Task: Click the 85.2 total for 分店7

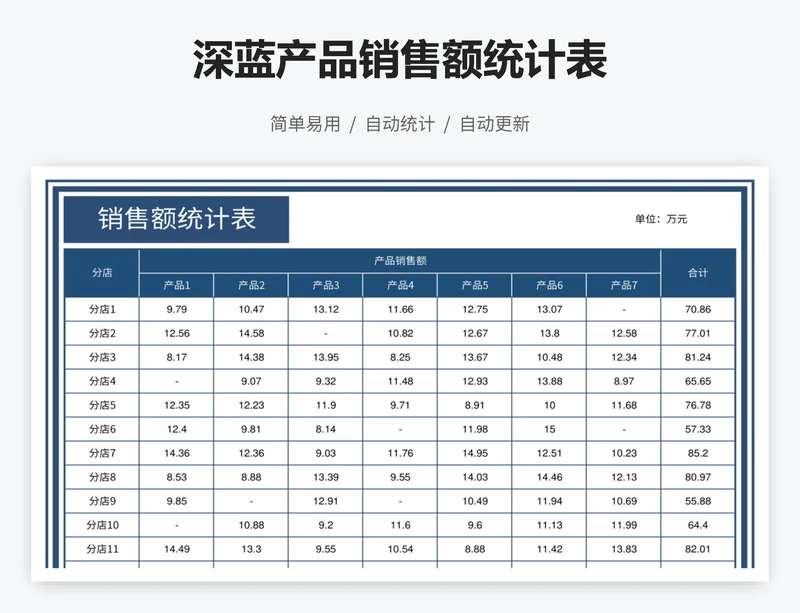Action: coord(698,453)
